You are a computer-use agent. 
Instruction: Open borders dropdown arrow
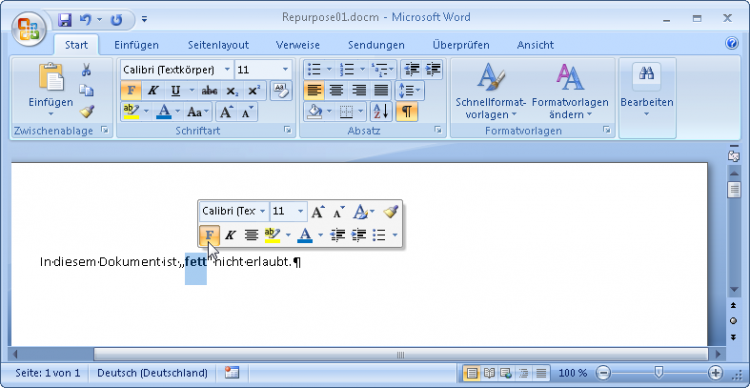361,112
